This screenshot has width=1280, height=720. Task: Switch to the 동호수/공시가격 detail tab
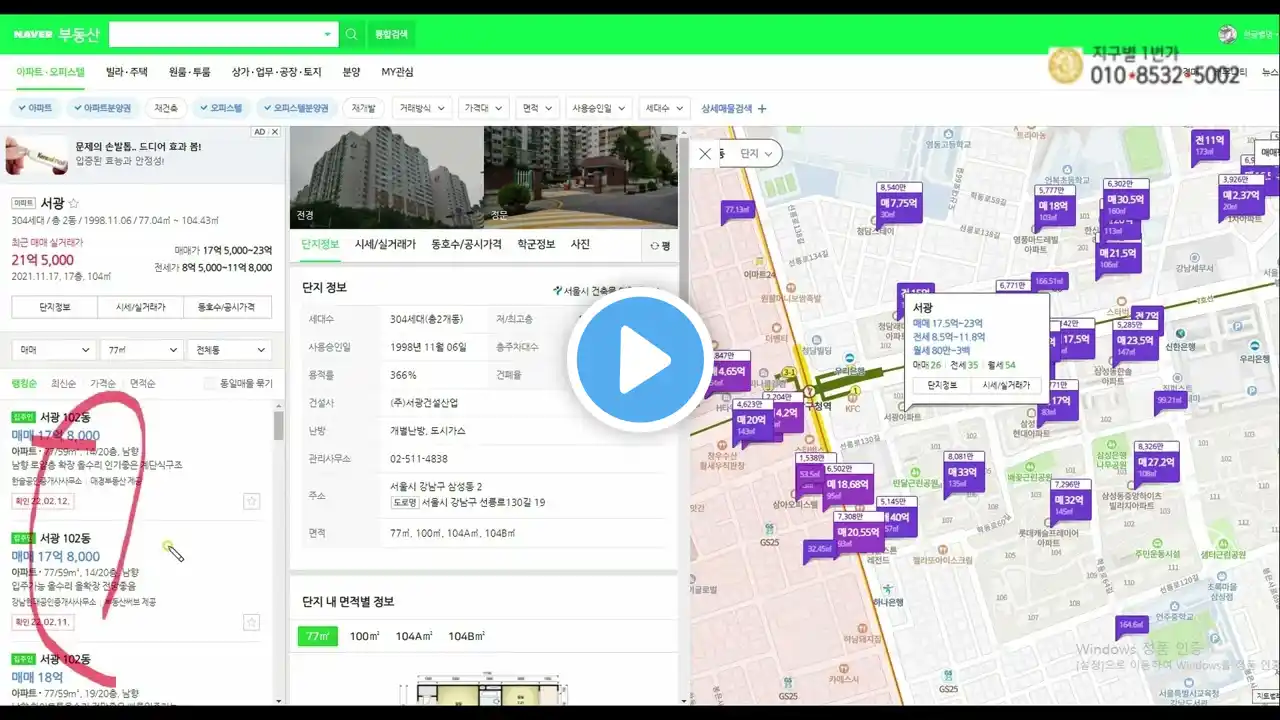click(466, 244)
